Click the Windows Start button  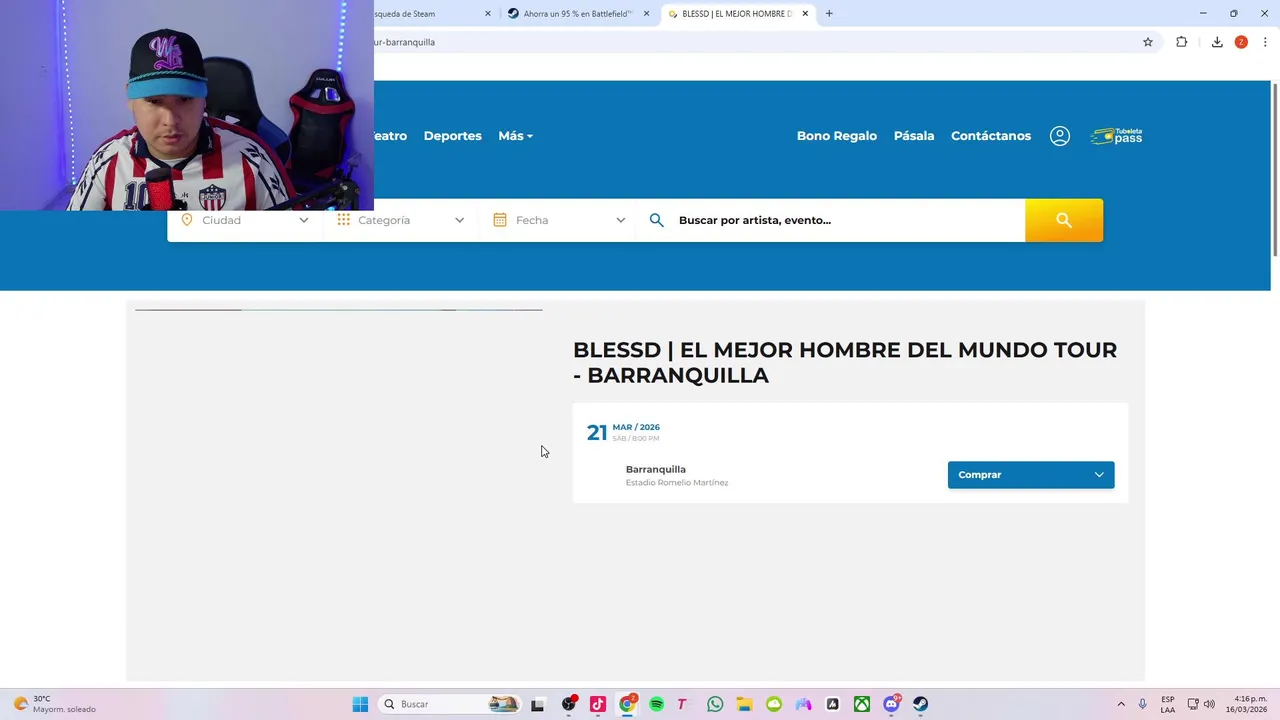click(360, 704)
